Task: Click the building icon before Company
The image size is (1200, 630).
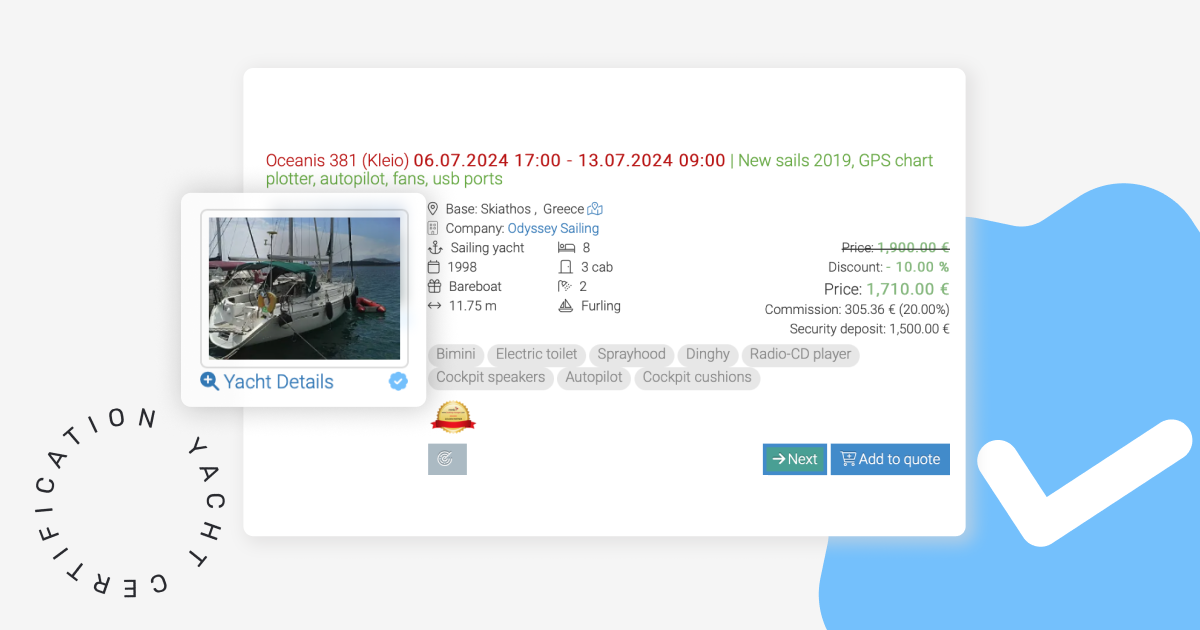Action: click(433, 228)
